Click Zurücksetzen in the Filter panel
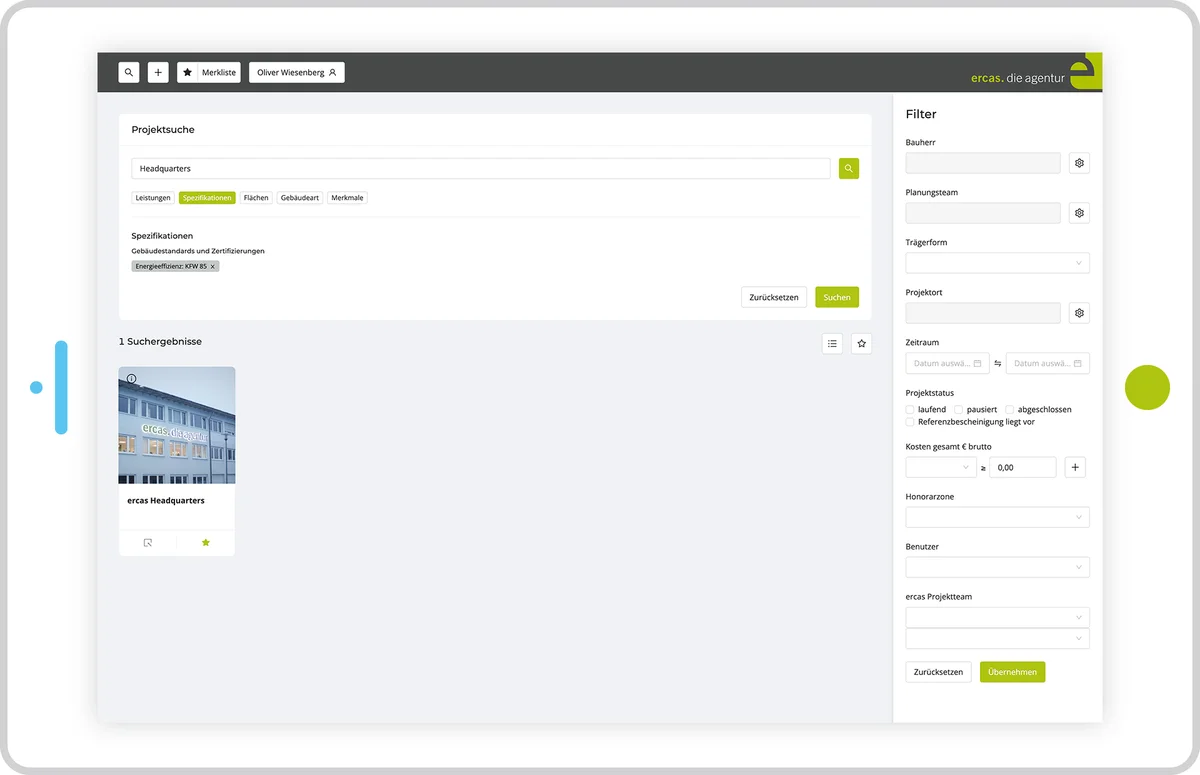This screenshot has width=1200, height=775. 937,671
